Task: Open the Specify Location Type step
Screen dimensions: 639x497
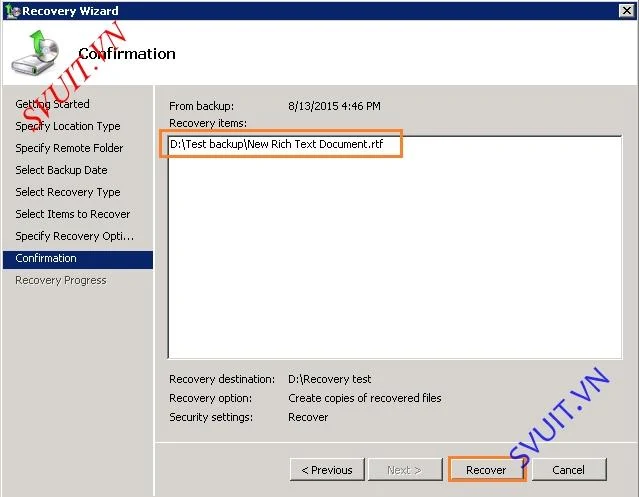Action: [68, 126]
